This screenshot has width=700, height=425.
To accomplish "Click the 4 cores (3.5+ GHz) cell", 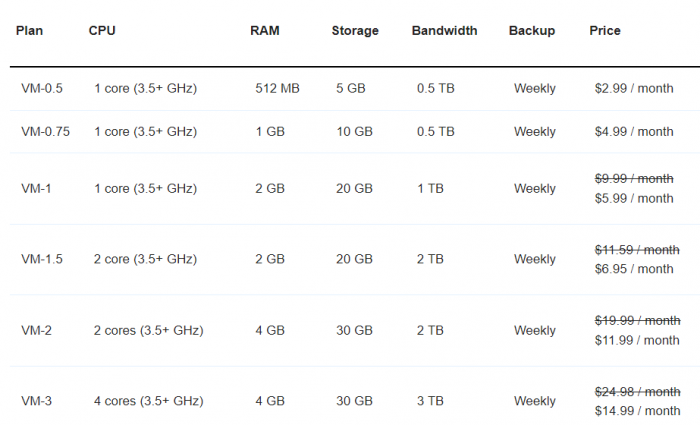I will click(149, 401).
